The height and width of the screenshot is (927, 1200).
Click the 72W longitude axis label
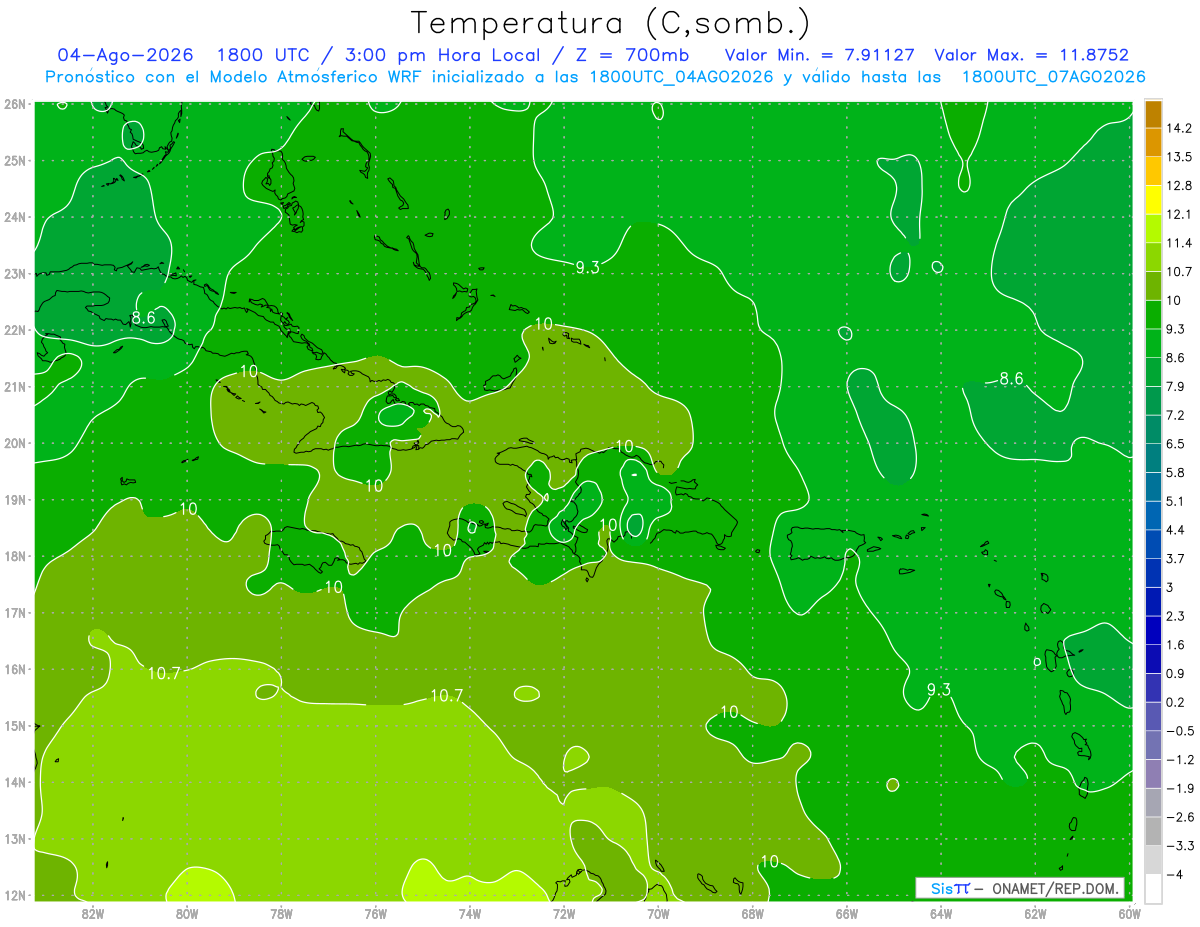(564, 912)
